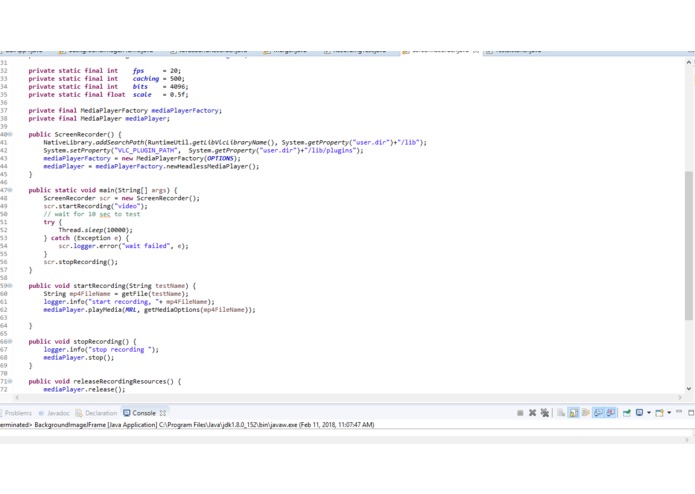695x494 pixels.
Task: Toggle Show Console When Standard Error Changes
Action: click(611, 413)
